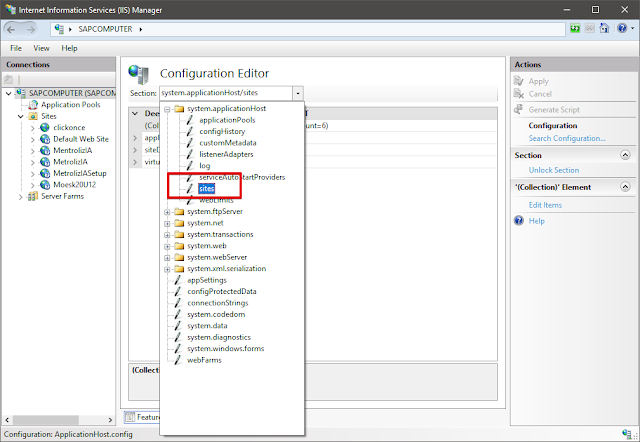Click Unlock Section link
The width and height of the screenshot is (640, 442).
[x=554, y=170]
